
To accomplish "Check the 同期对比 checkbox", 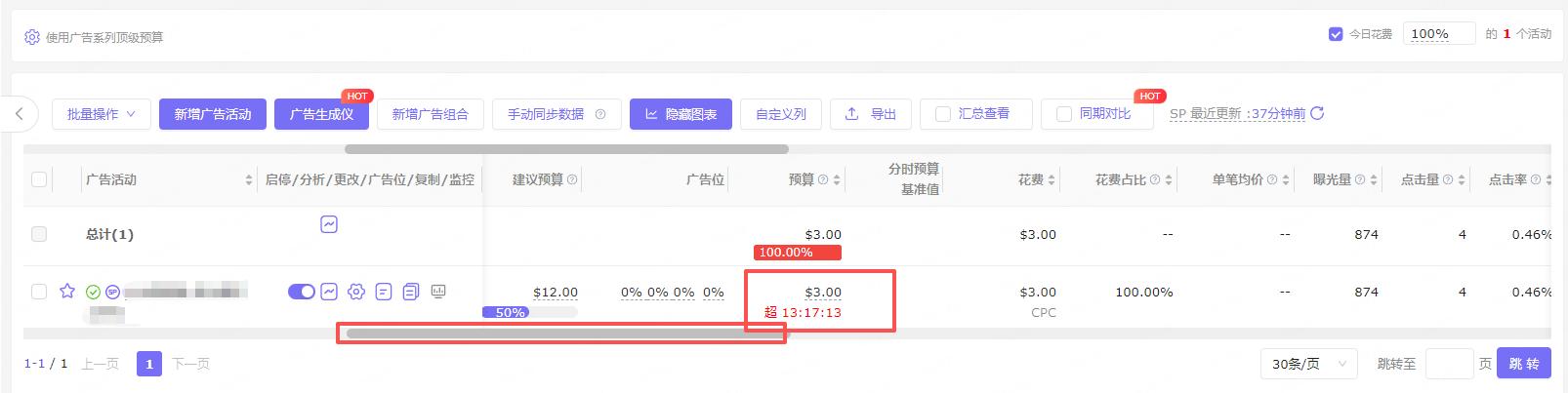I will pyautogui.click(x=1064, y=114).
